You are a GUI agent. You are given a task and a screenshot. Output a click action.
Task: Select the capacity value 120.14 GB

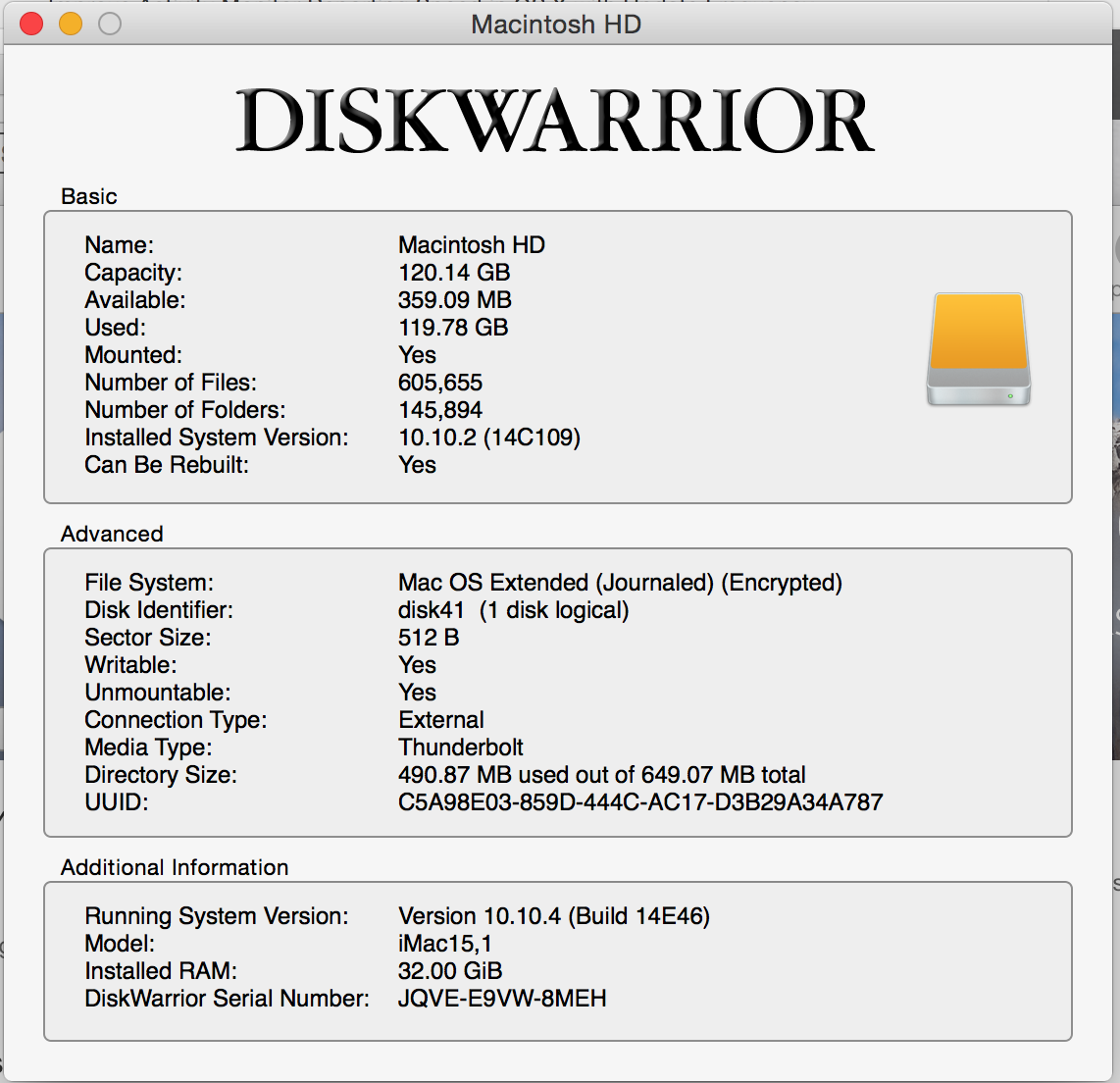454,272
